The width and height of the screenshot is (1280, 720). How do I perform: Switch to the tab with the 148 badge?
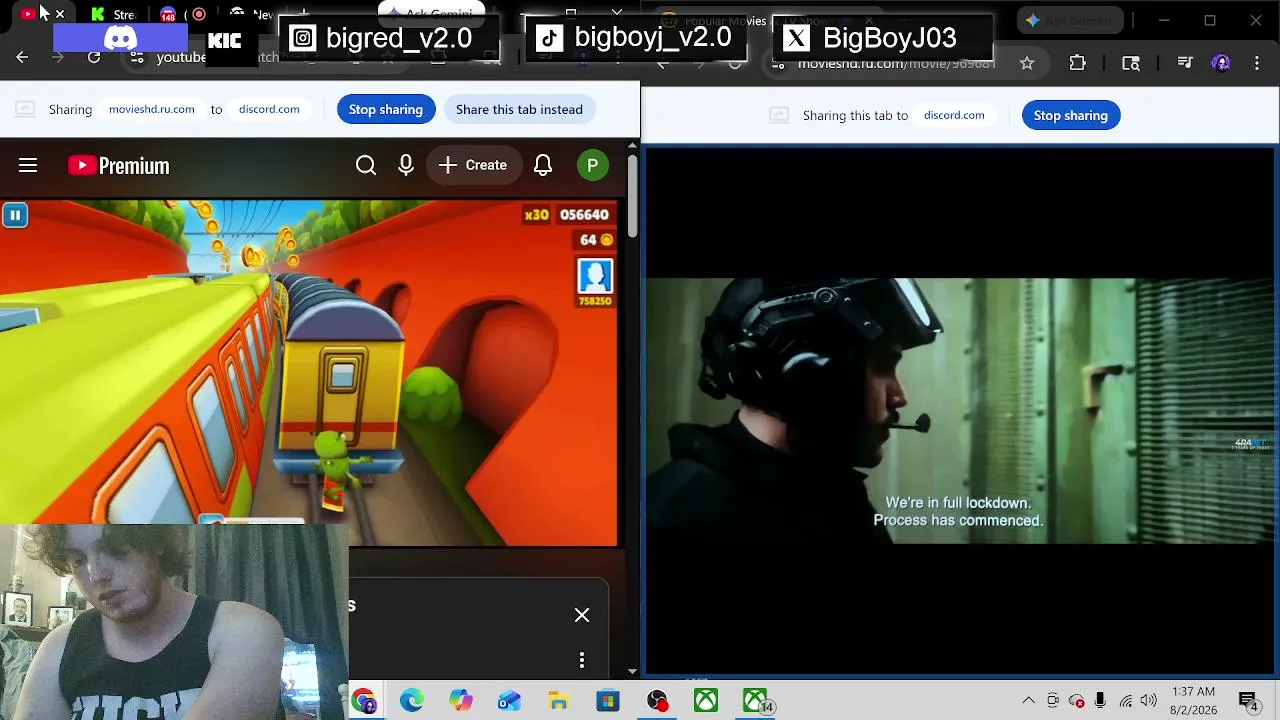click(x=168, y=14)
